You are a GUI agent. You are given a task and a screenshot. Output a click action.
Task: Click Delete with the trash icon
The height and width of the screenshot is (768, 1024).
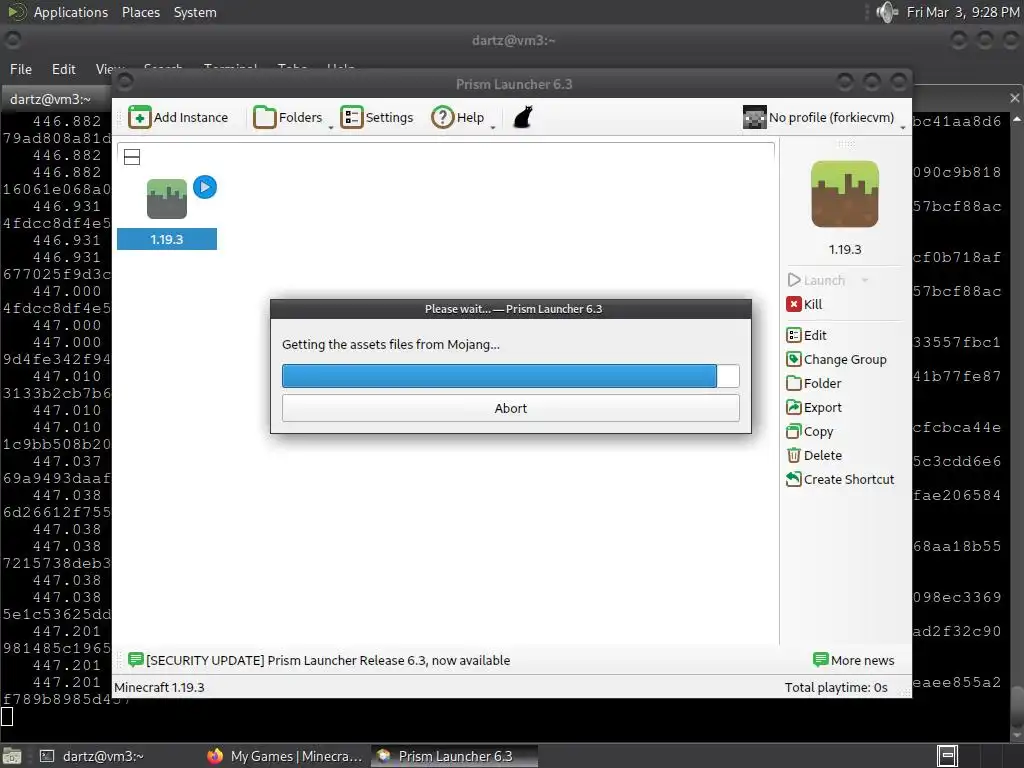point(814,455)
